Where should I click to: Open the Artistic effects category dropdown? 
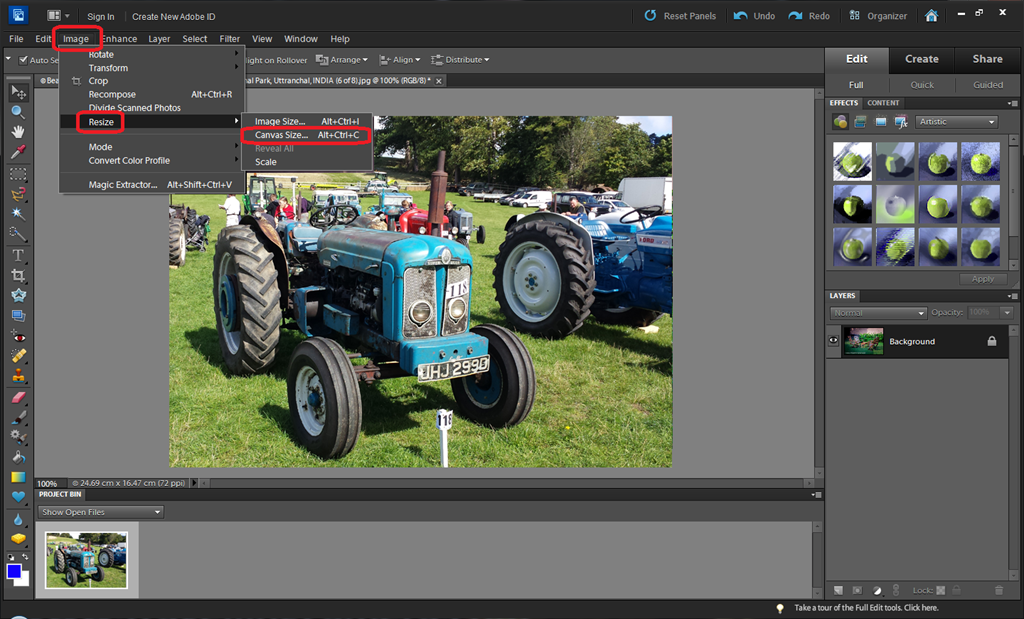pyautogui.click(x=957, y=122)
